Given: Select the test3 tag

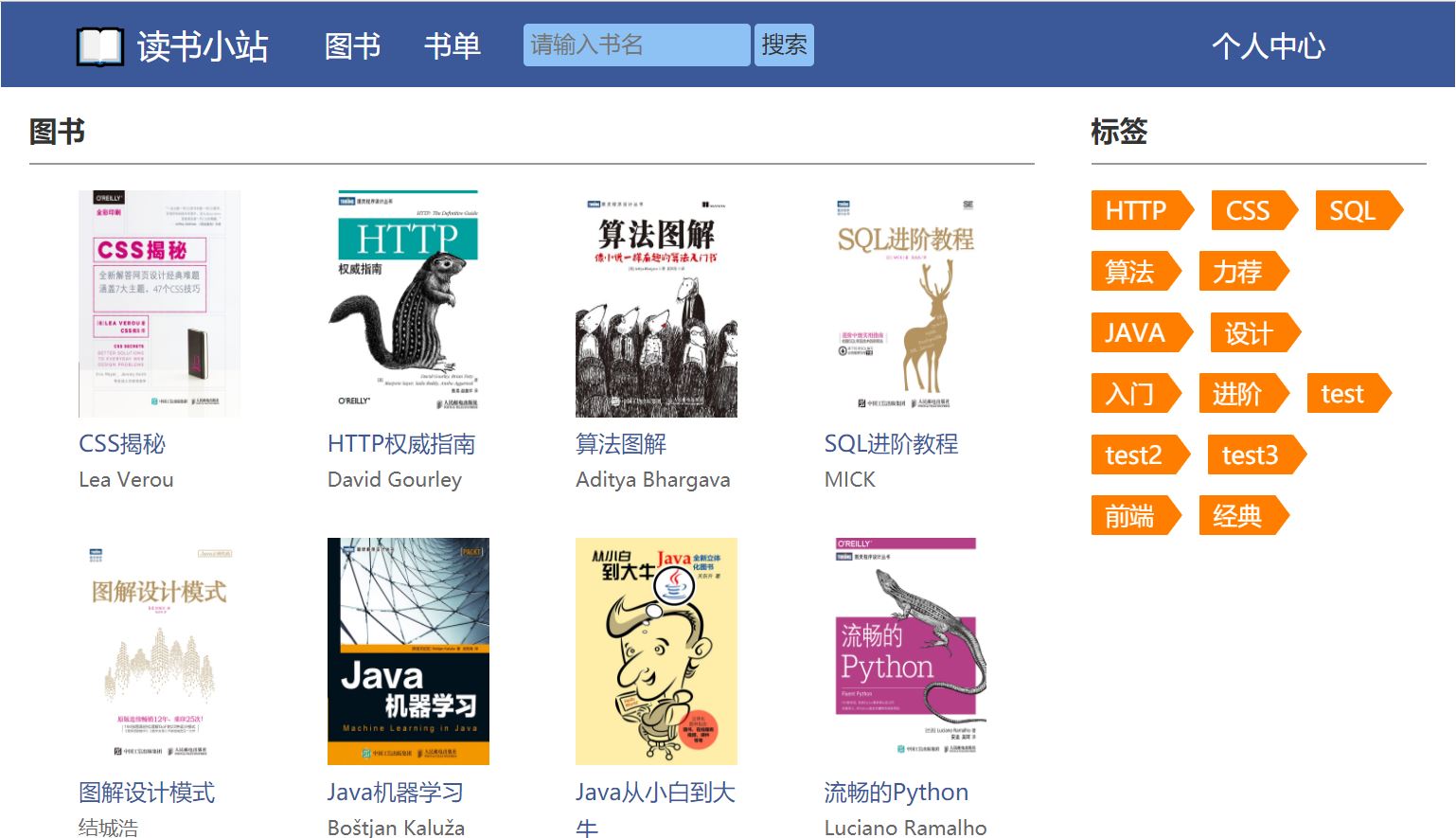Looking at the screenshot, I should (1257, 455).
